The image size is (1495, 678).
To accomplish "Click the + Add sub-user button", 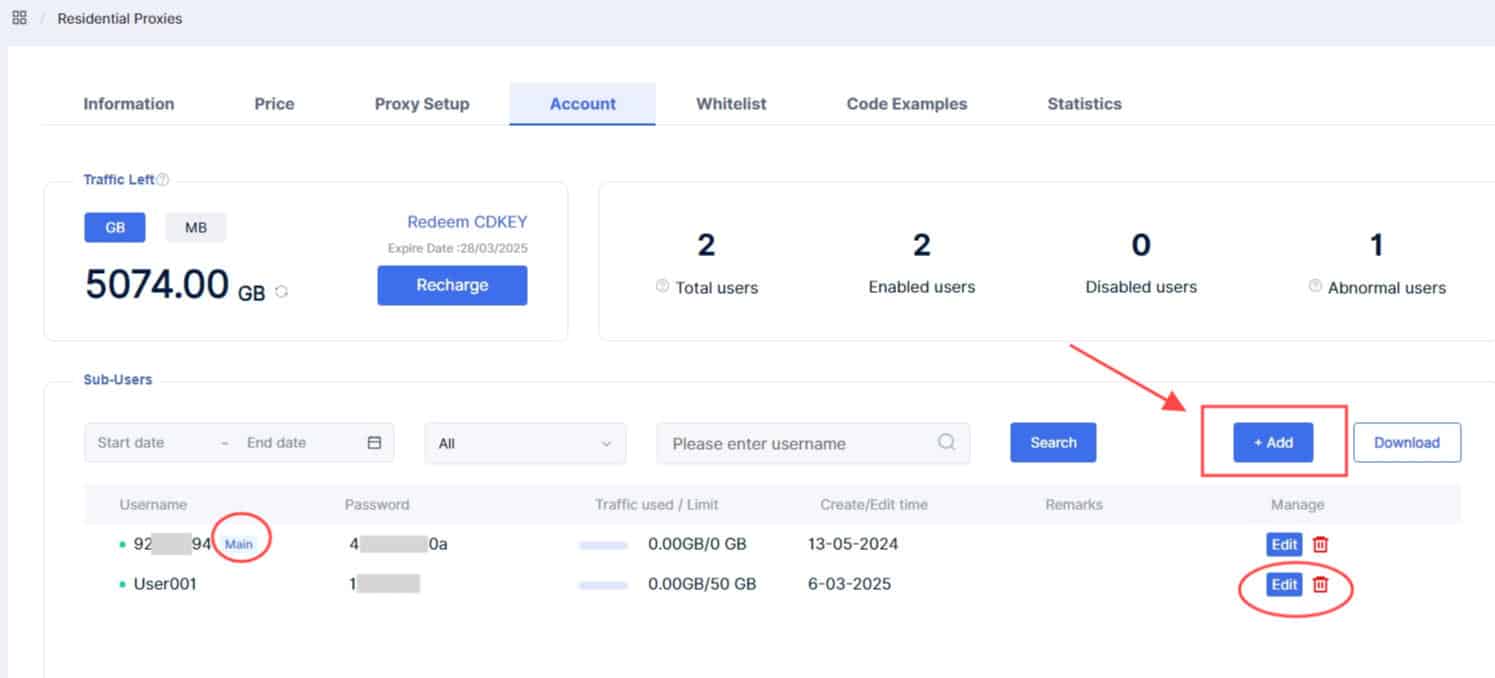I will 1273,442.
